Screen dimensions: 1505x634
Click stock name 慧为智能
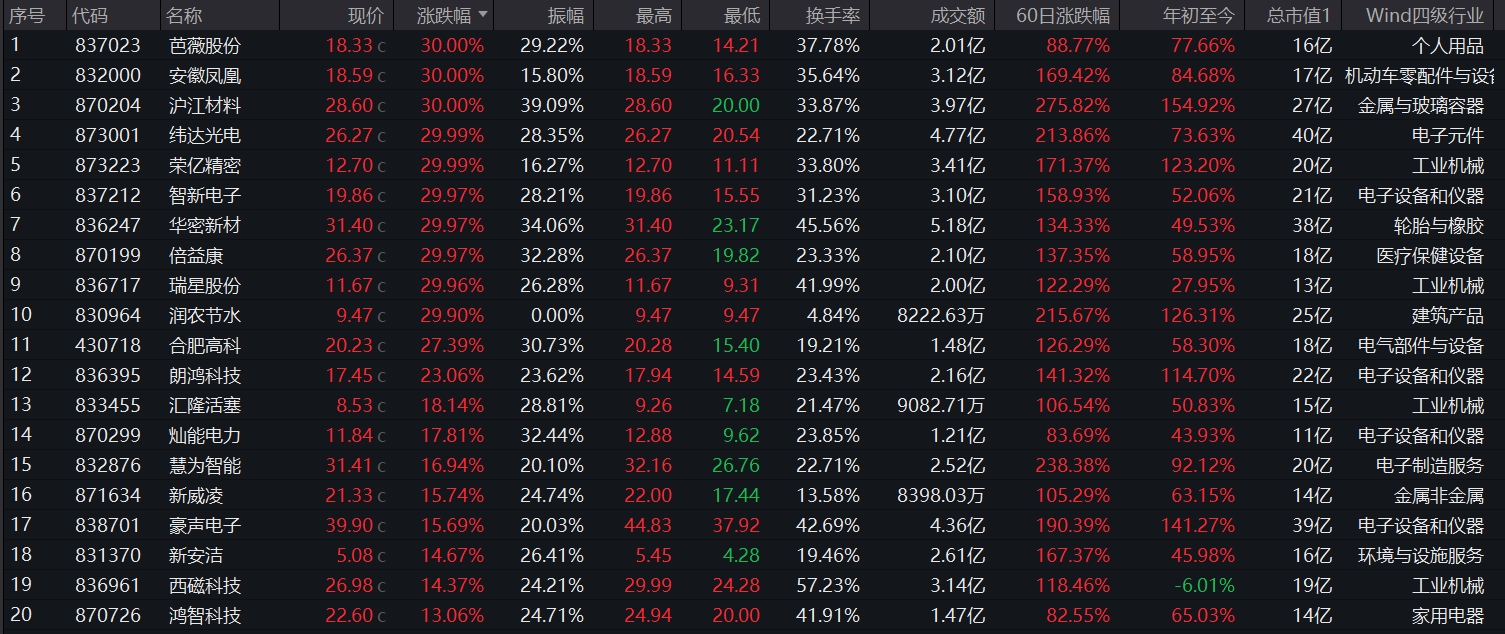205,465
